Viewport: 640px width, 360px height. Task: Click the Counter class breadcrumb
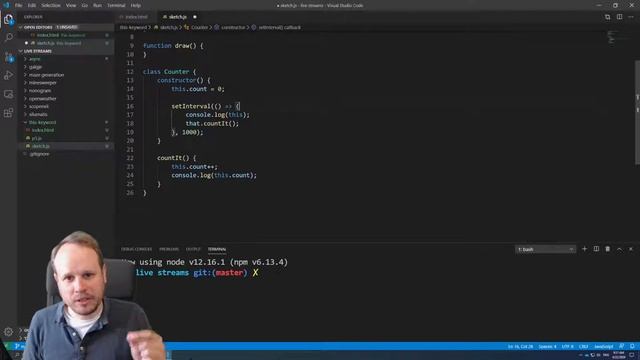click(x=199, y=27)
